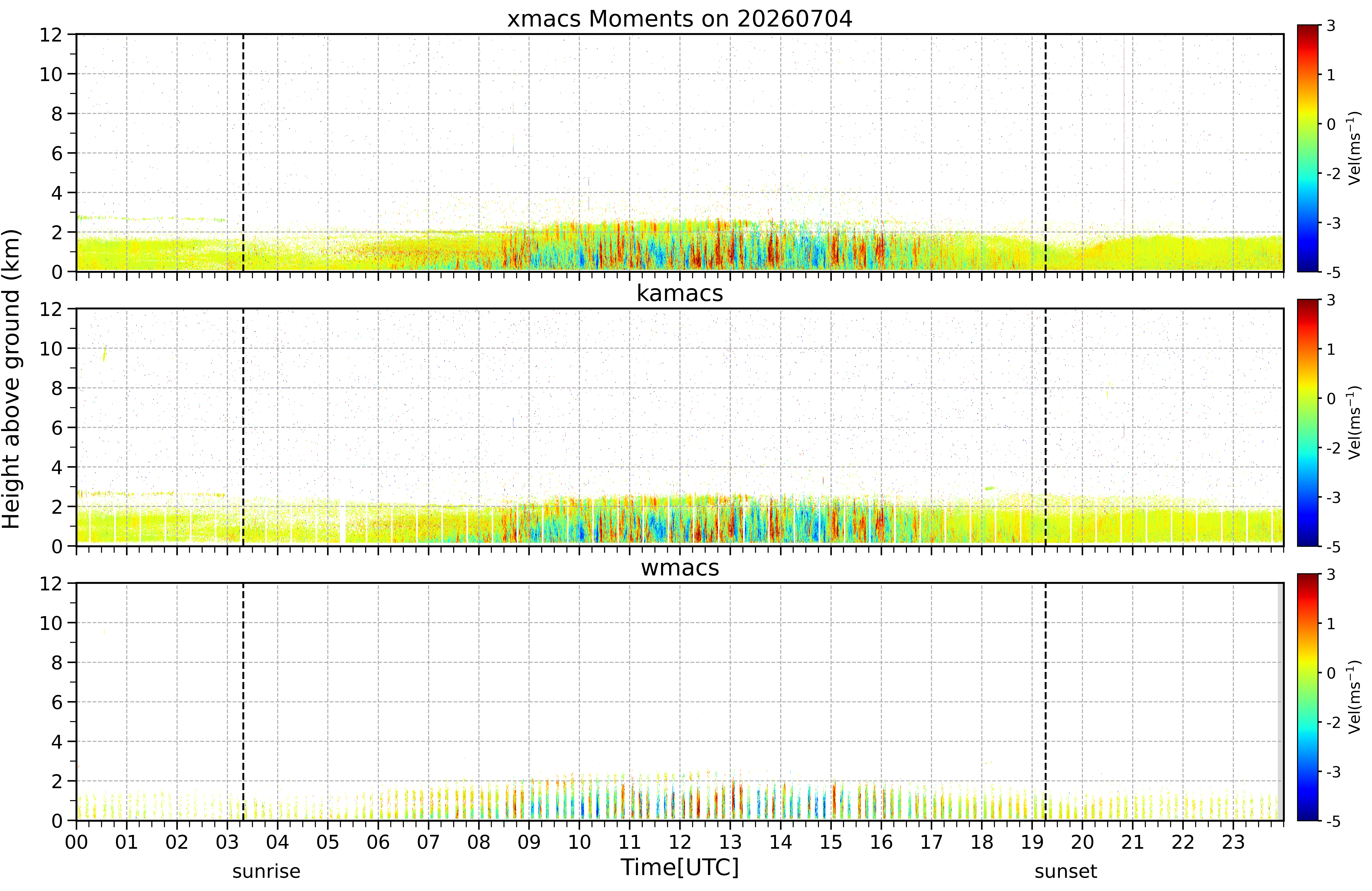
Task: Click the 12 hour tick label on time axis
Action: pyautogui.click(x=680, y=842)
